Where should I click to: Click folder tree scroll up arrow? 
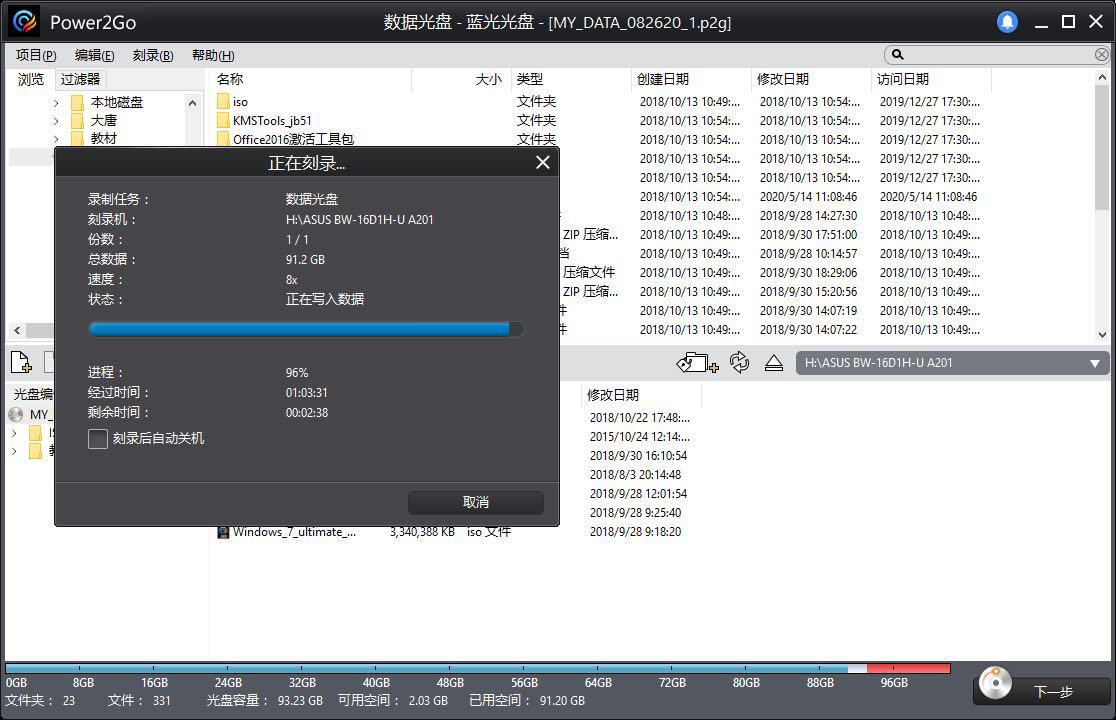click(x=192, y=103)
